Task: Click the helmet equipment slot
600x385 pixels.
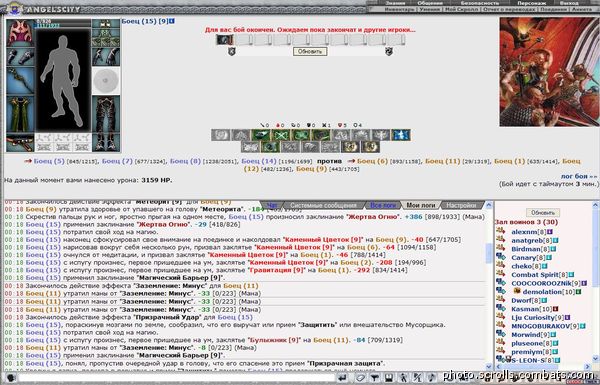Action: click(20, 33)
